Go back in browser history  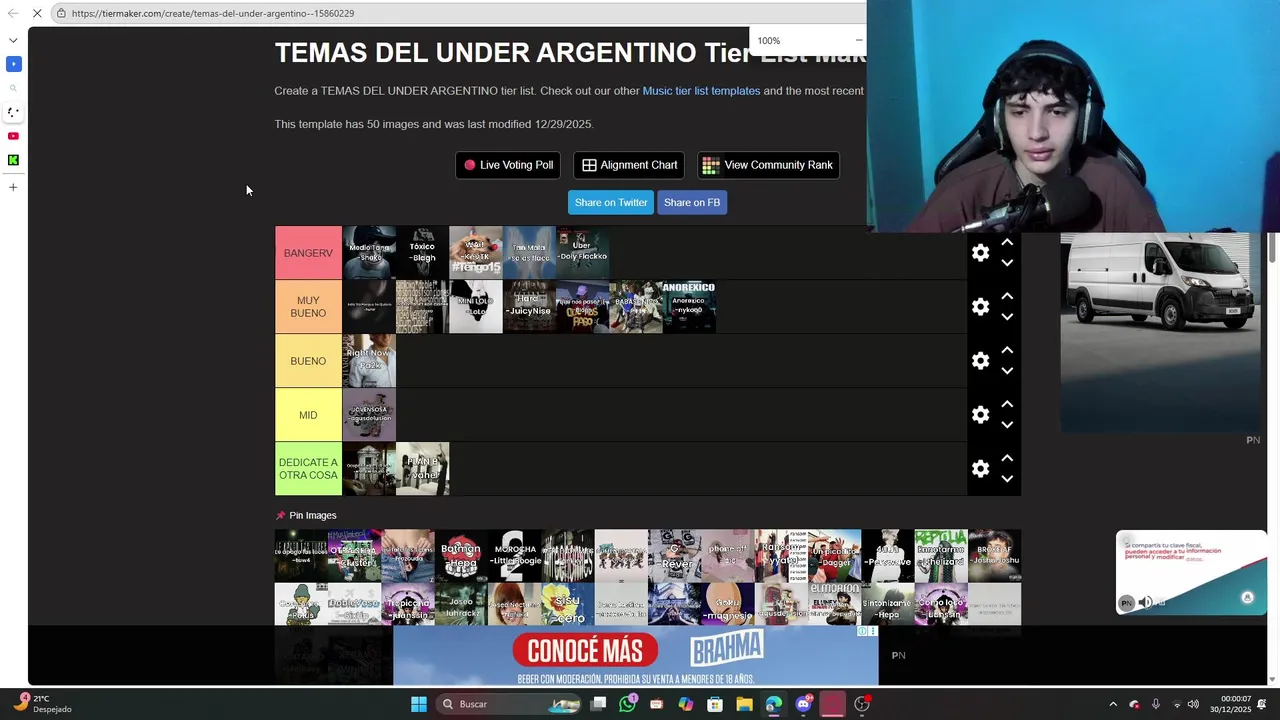(x=13, y=13)
